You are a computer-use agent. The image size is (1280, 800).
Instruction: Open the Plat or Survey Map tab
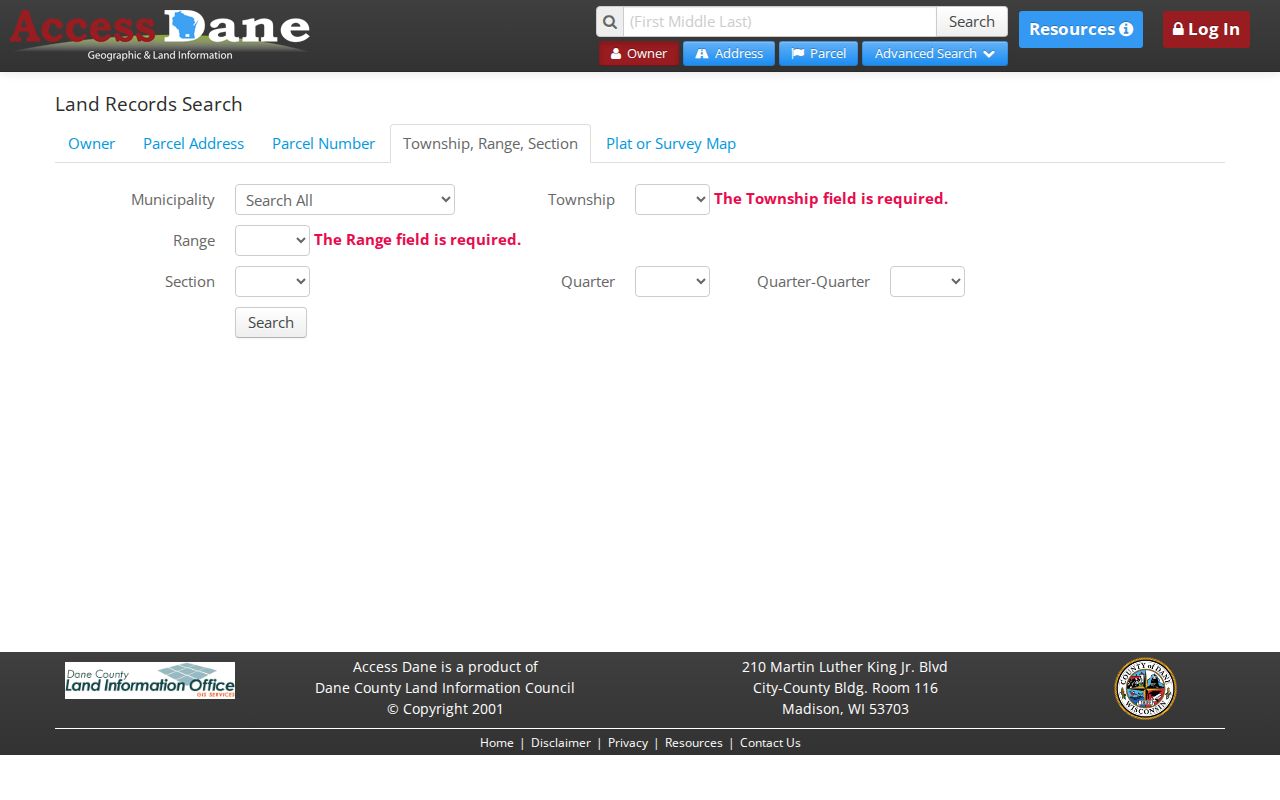(x=671, y=144)
